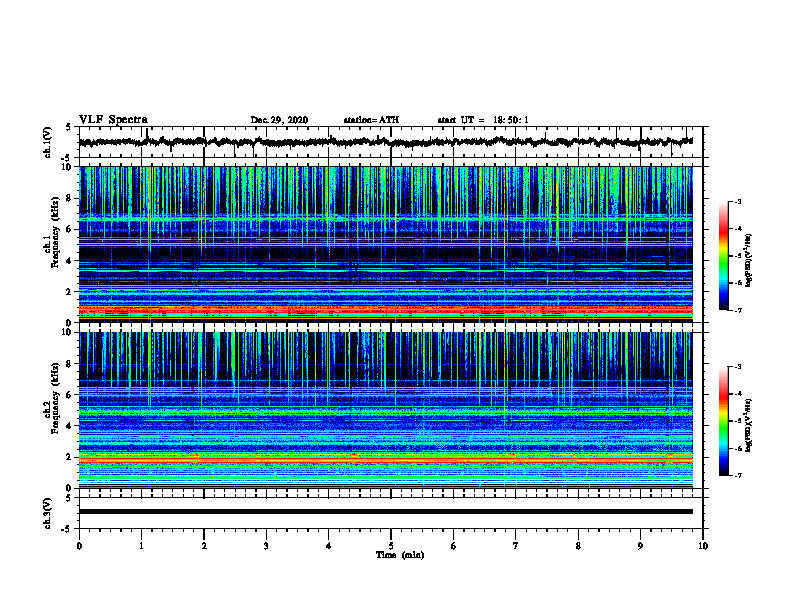
Task: Click time axis tick label '5'
Action: [x=391, y=546]
